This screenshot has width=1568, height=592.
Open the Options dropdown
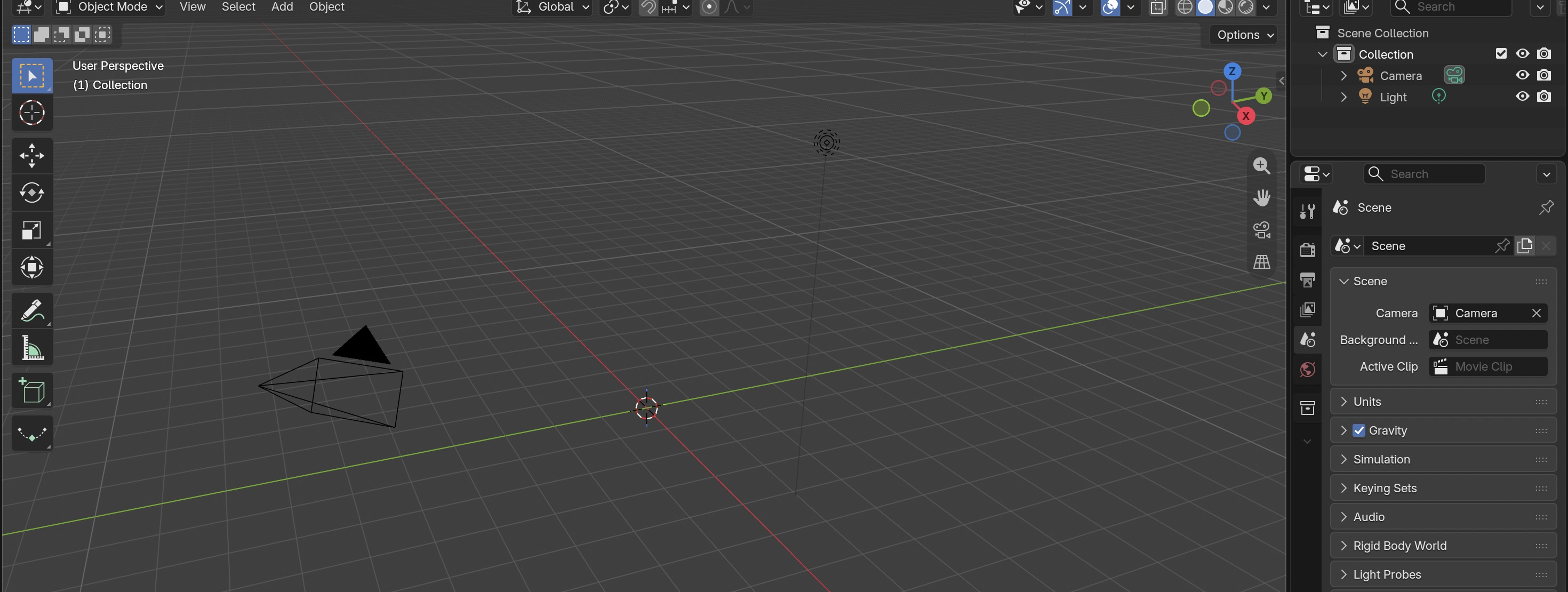click(x=1245, y=35)
